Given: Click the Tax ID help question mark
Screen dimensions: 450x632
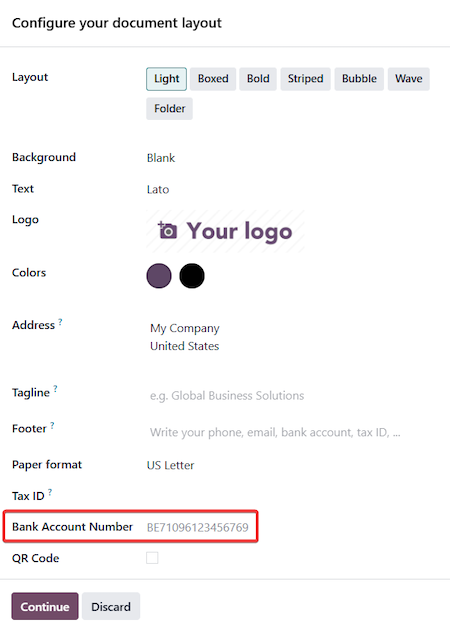Looking at the screenshot, I should click(50, 492).
